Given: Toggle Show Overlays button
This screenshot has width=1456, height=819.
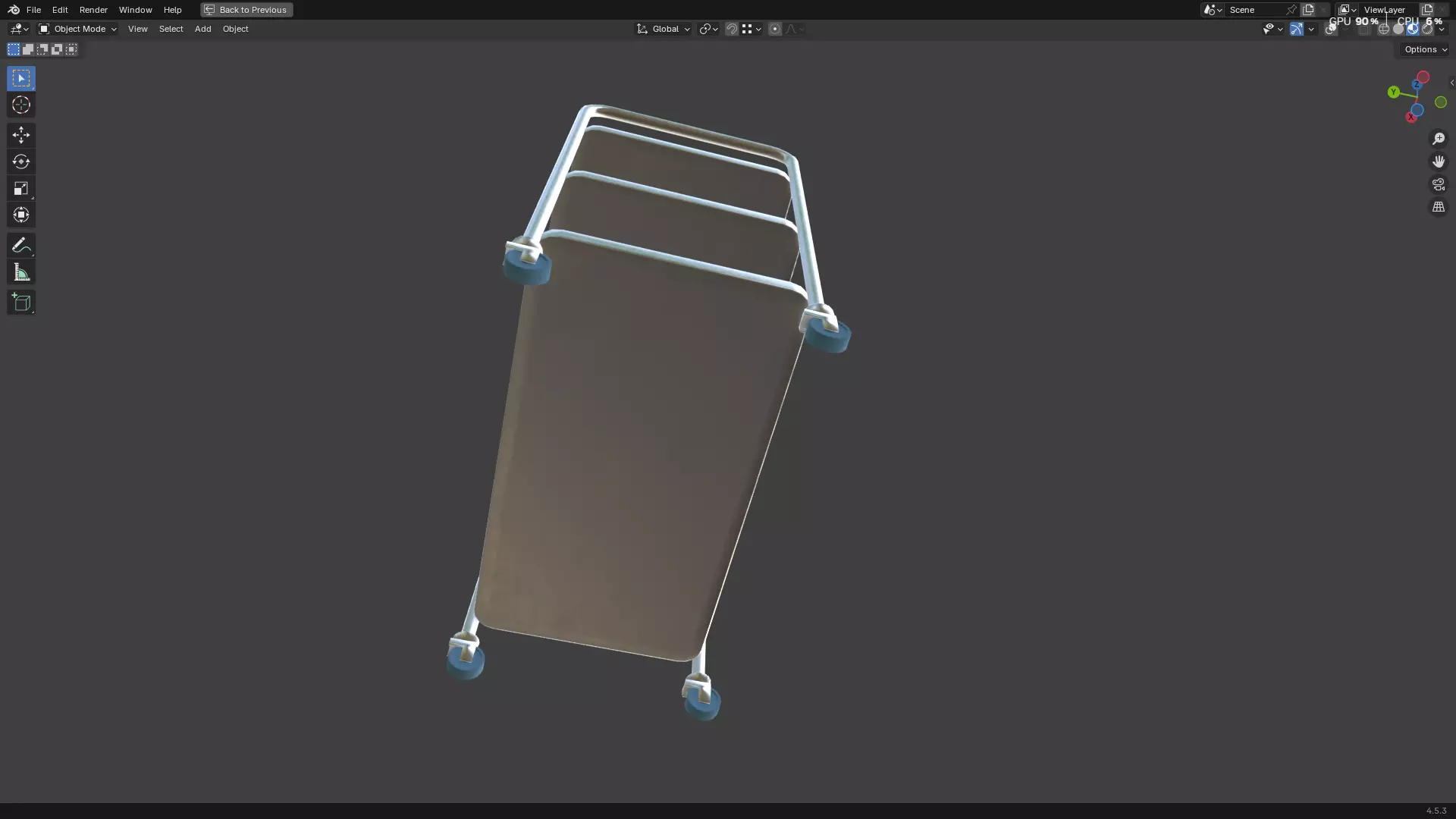Looking at the screenshot, I should [x=1330, y=29].
